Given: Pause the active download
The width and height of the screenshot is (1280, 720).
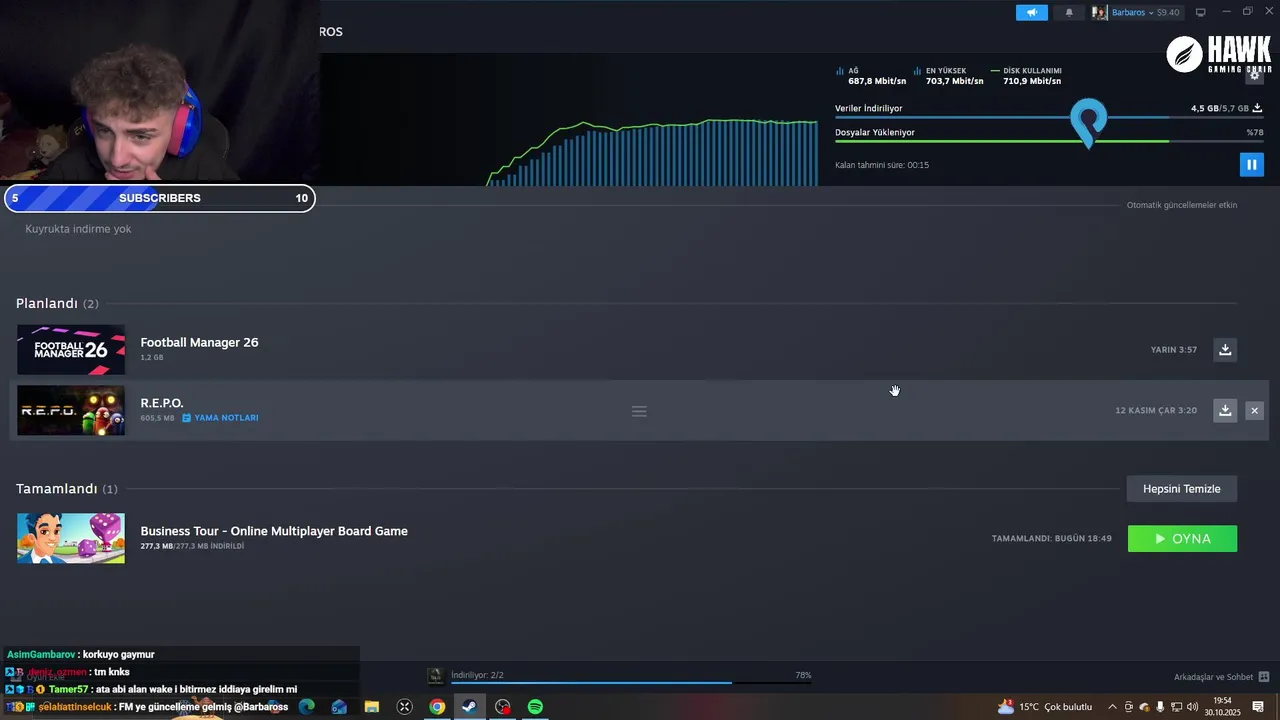Looking at the screenshot, I should click(x=1251, y=164).
